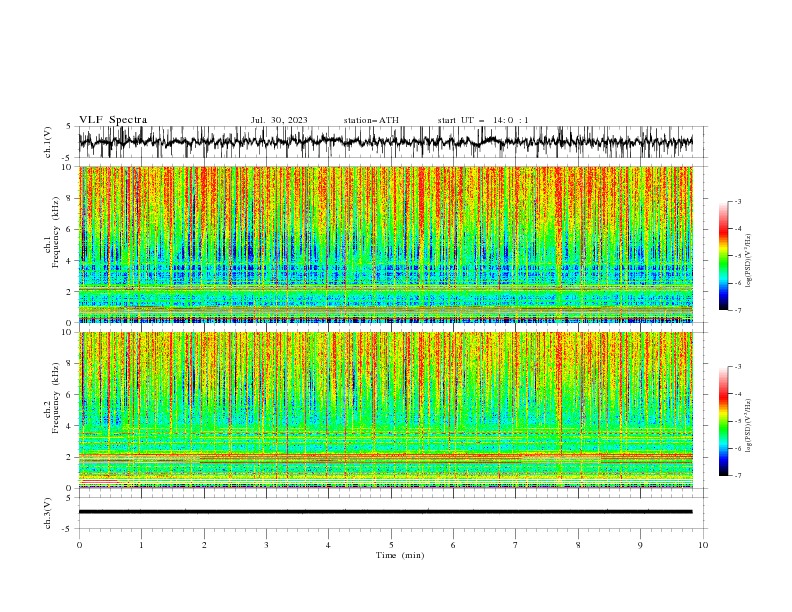Click the "-7" tick on the ch.1 colorbar
The image size is (792, 612).
pos(737,311)
